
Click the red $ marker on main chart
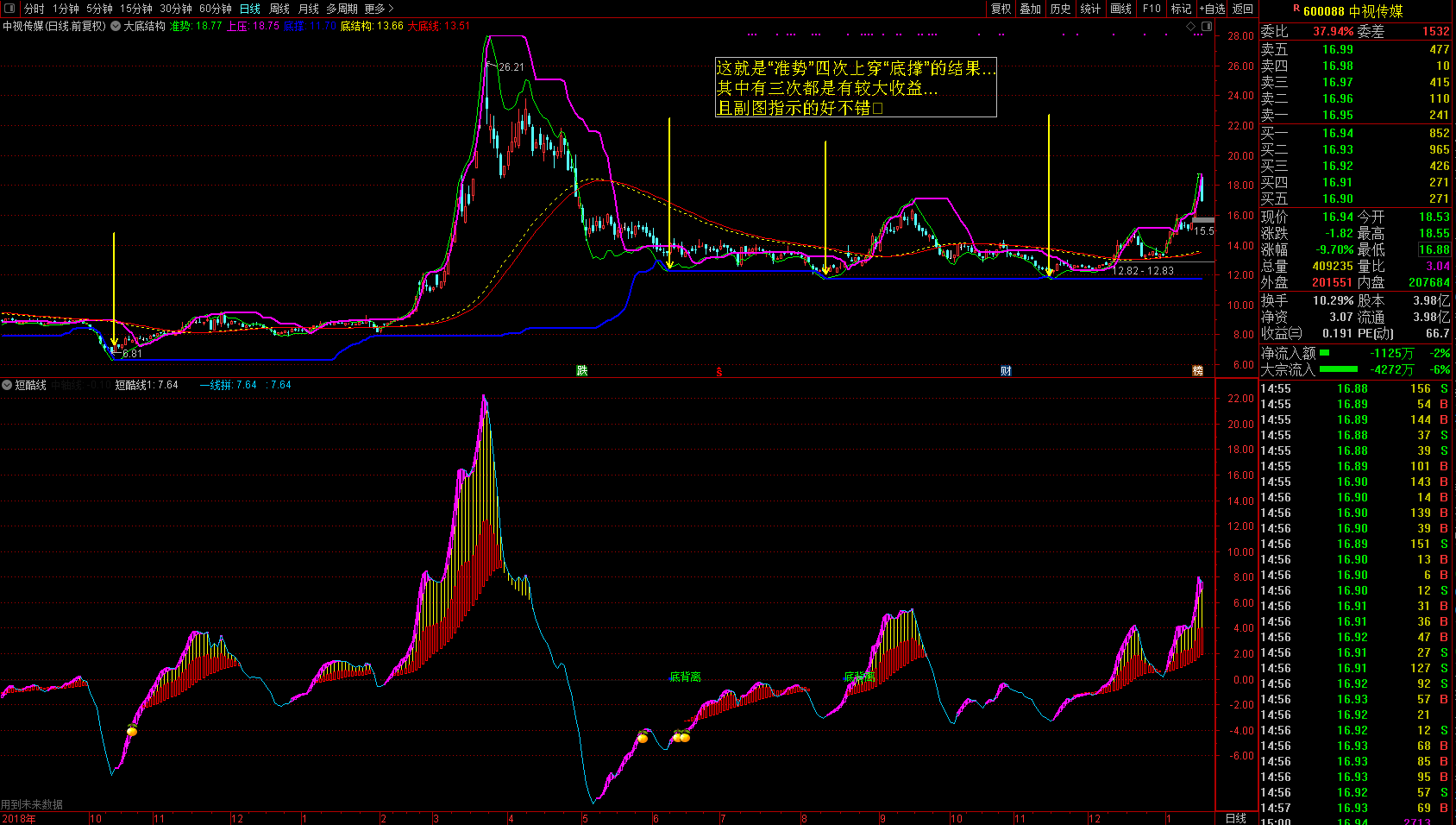(719, 372)
